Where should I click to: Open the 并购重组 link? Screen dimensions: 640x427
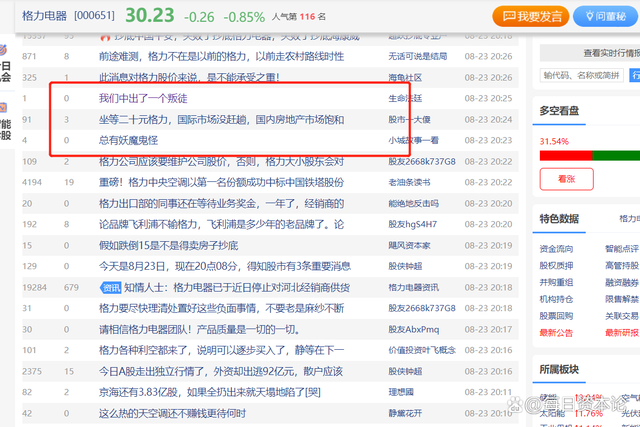tap(556, 282)
